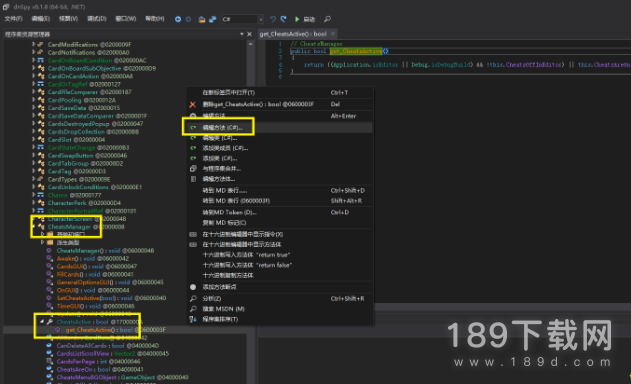The image size is (631, 384).
Task: Choose the add class member (C#) item
Action: pyautogui.click(x=280, y=148)
